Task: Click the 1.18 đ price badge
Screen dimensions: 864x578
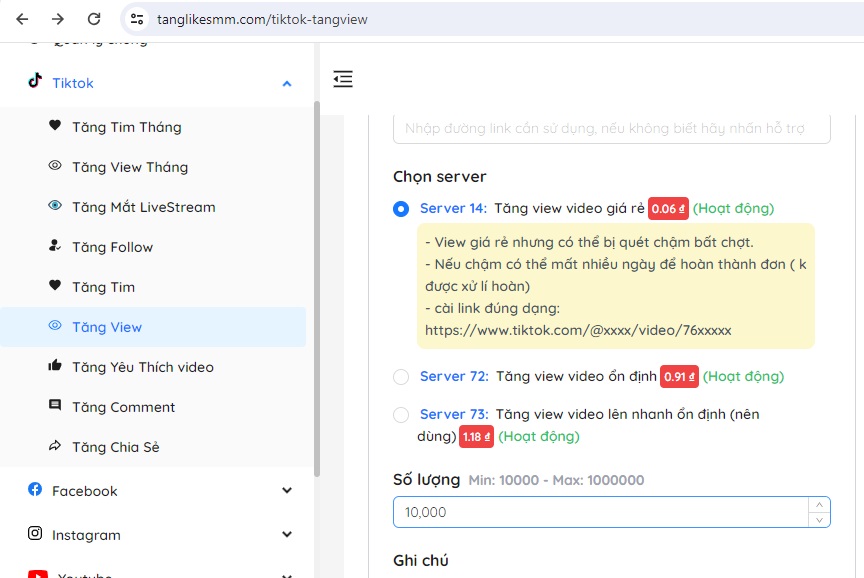Action: (x=476, y=437)
